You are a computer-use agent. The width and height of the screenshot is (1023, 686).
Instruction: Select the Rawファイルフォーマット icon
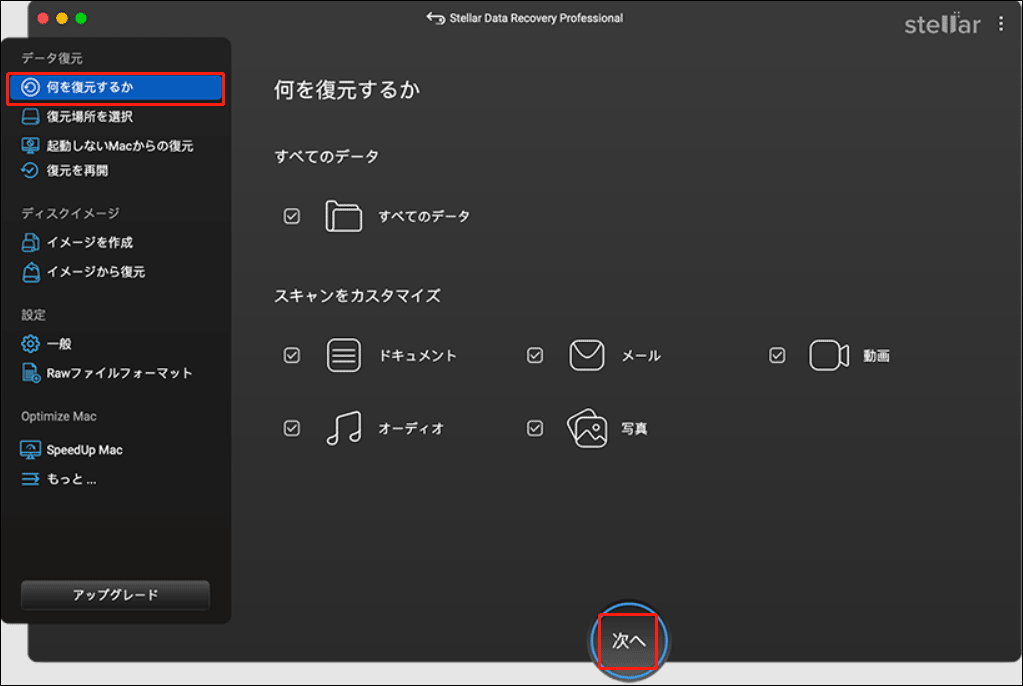[33, 370]
